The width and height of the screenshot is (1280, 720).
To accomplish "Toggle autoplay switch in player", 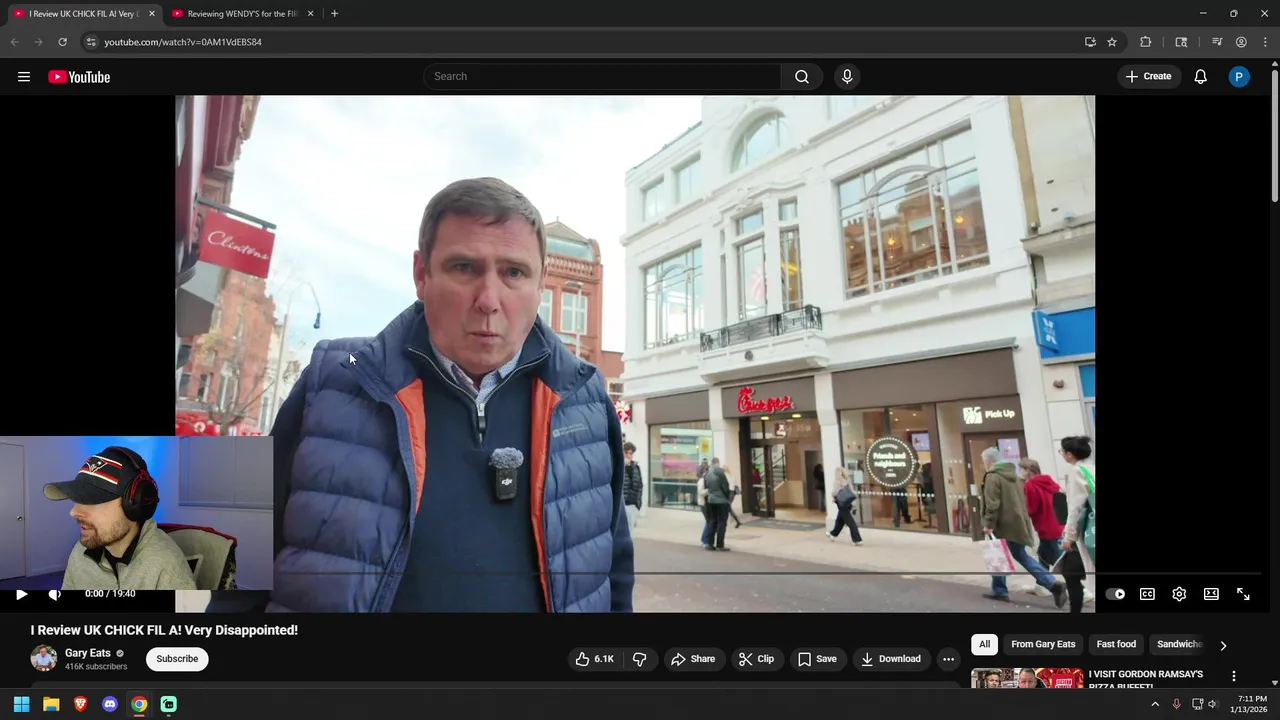I will coord(1116,594).
